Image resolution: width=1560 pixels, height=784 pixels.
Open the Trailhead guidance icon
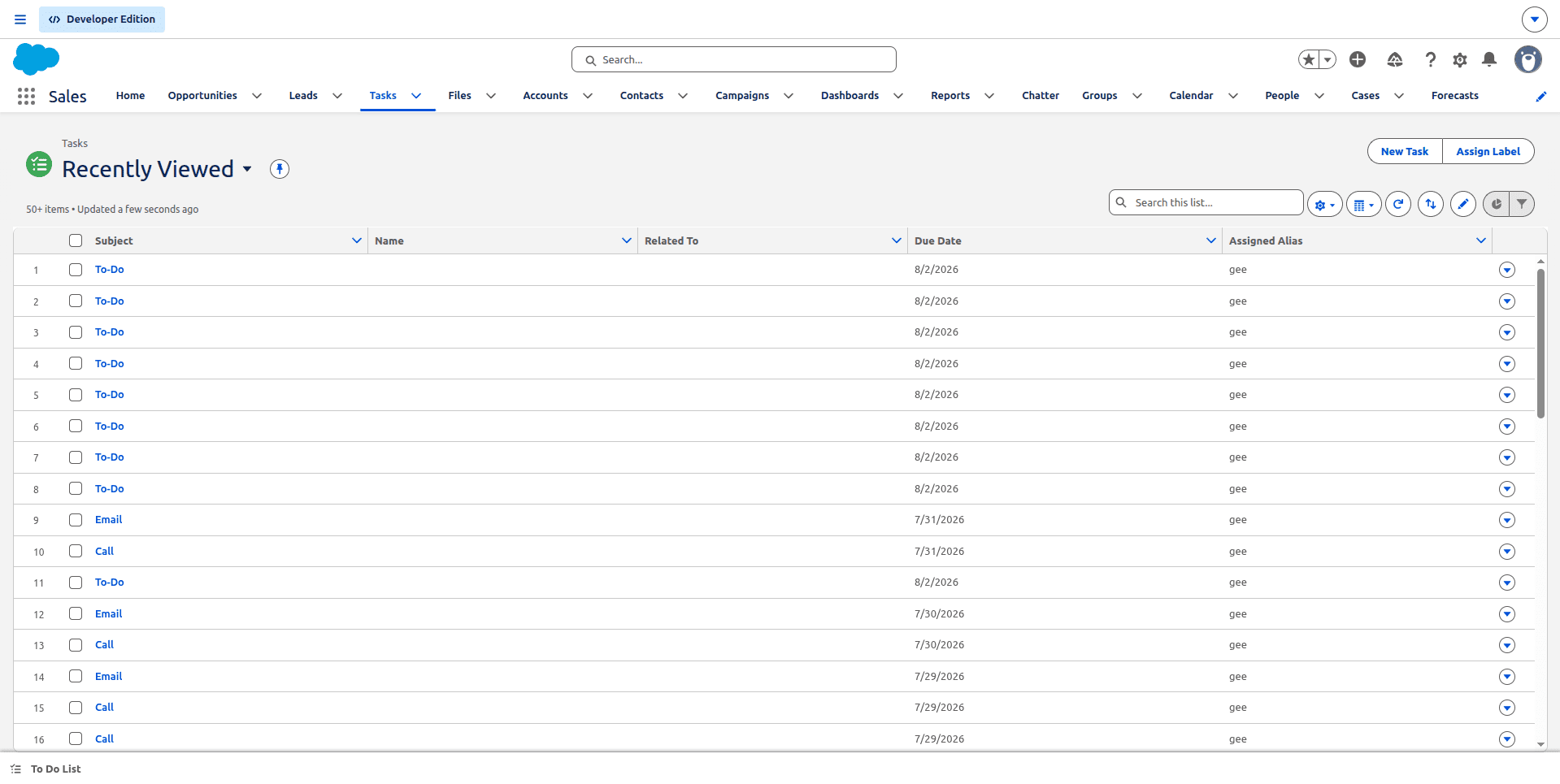pos(1395,59)
